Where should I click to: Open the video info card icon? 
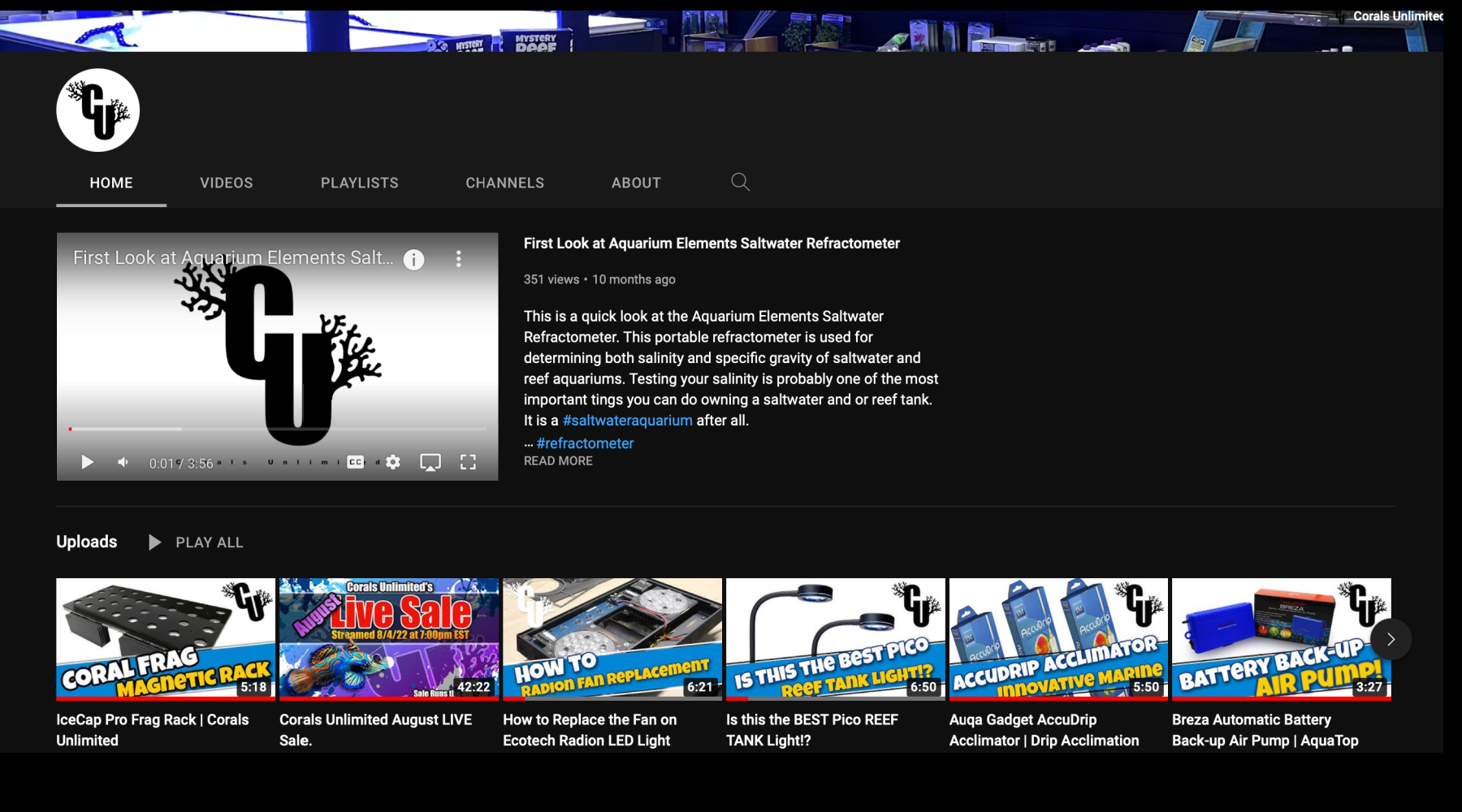[413, 259]
